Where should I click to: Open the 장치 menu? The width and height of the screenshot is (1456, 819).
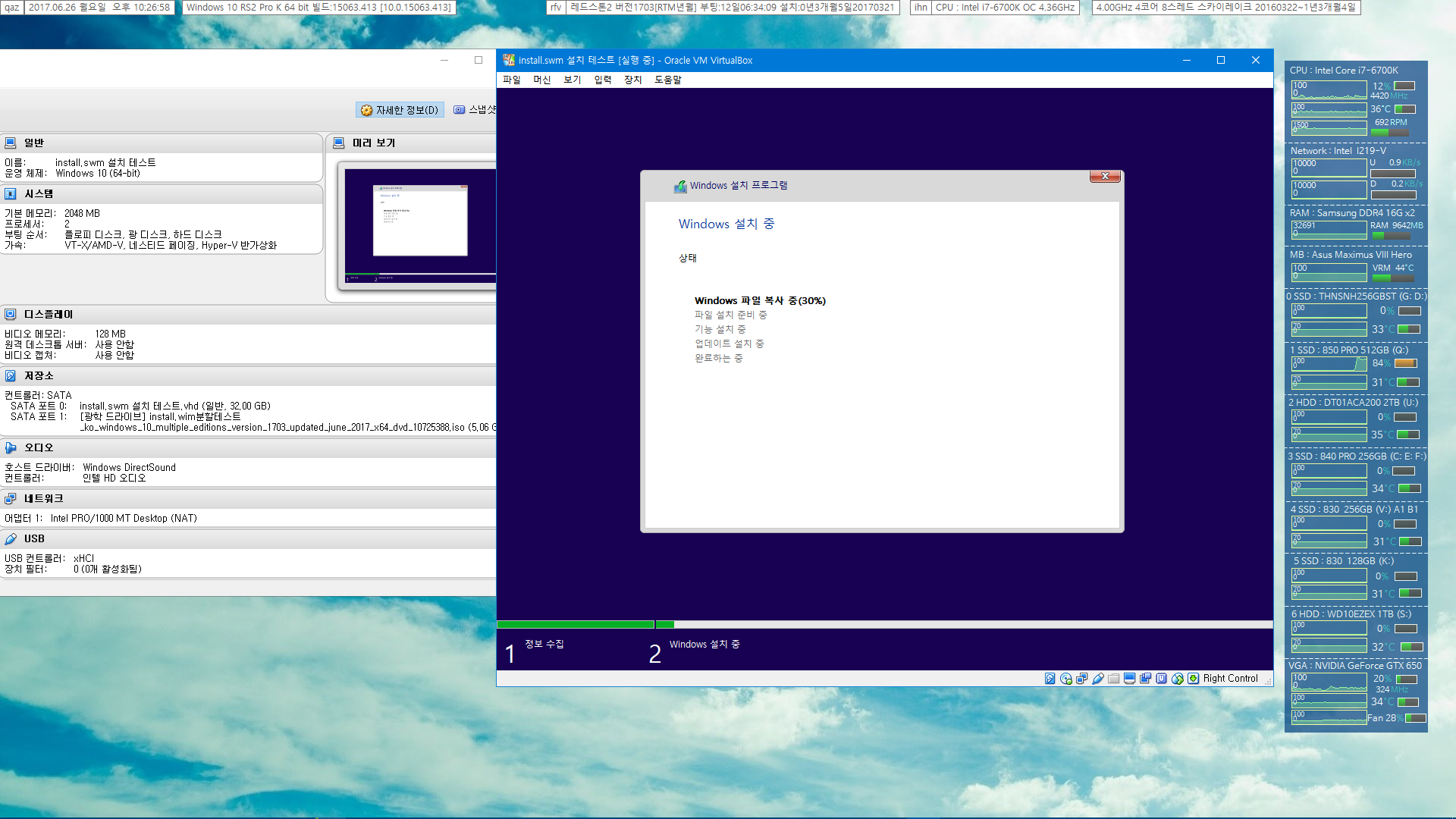coord(633,80)
